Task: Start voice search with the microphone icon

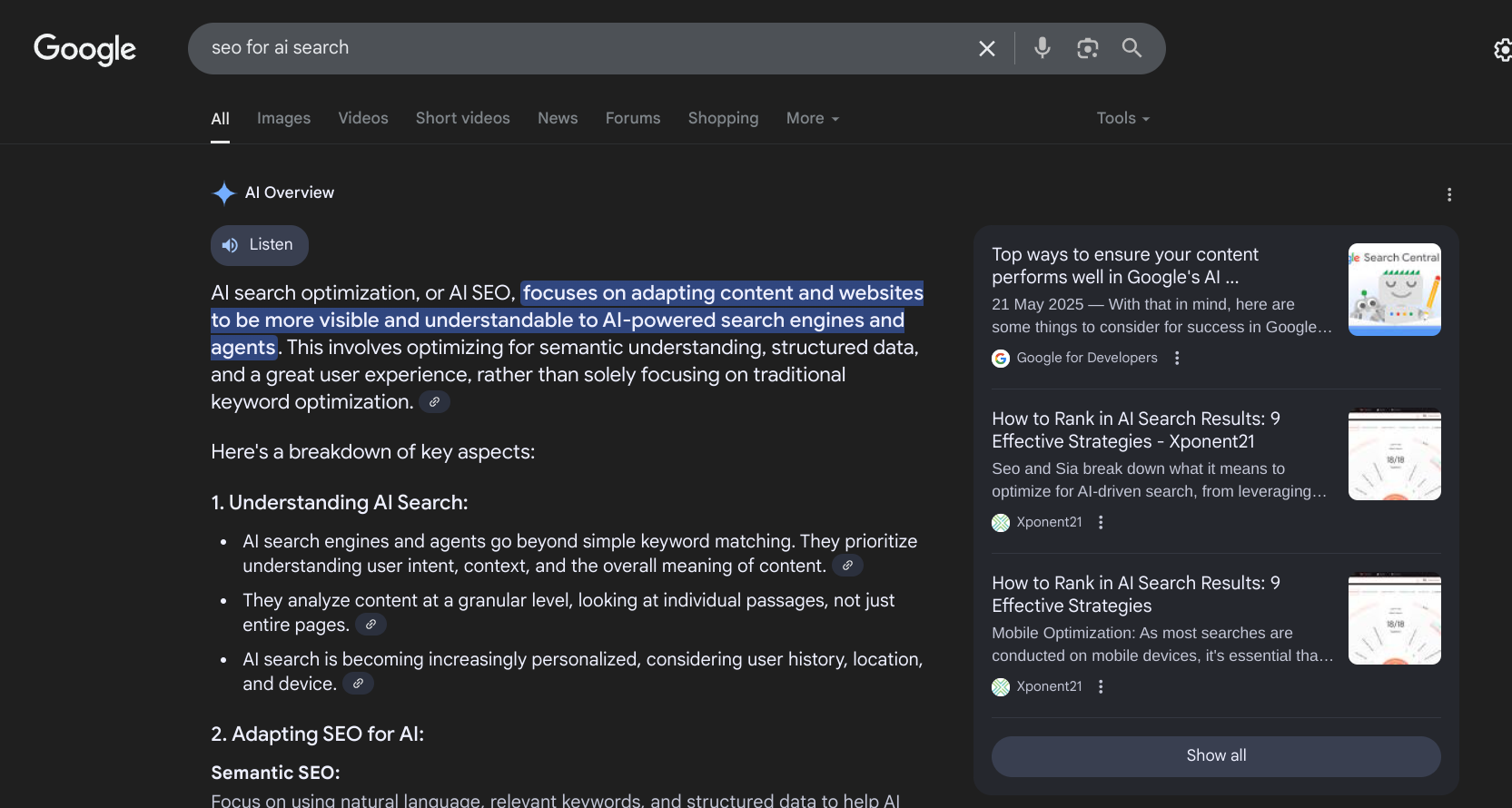Action: point(1043,47)
